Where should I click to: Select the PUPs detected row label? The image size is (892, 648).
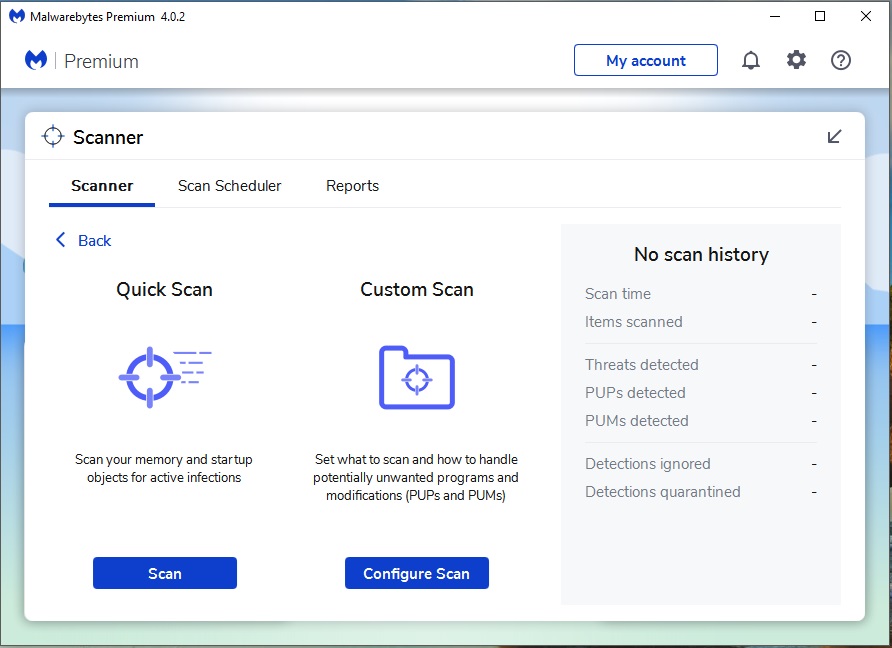click(635, 393)
